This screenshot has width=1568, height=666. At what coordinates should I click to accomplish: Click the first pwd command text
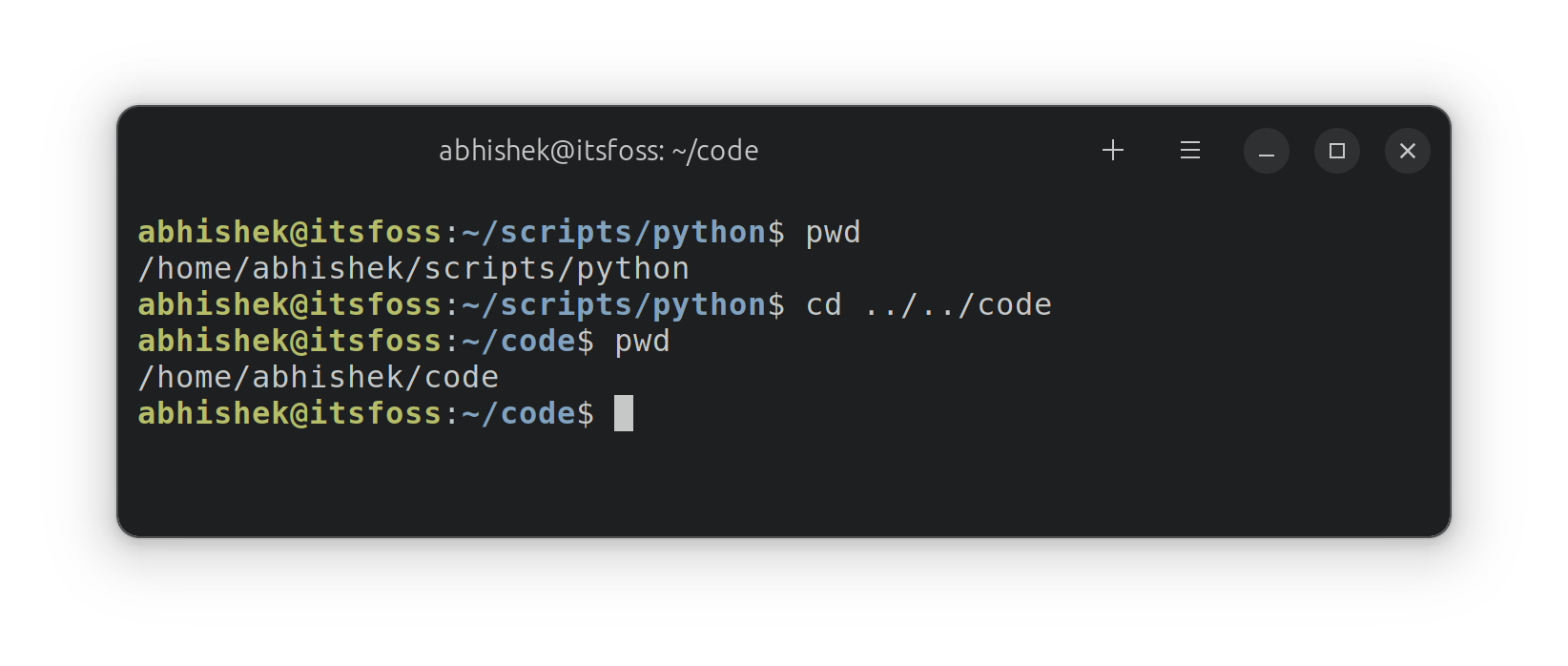click(x=831, y=231)
